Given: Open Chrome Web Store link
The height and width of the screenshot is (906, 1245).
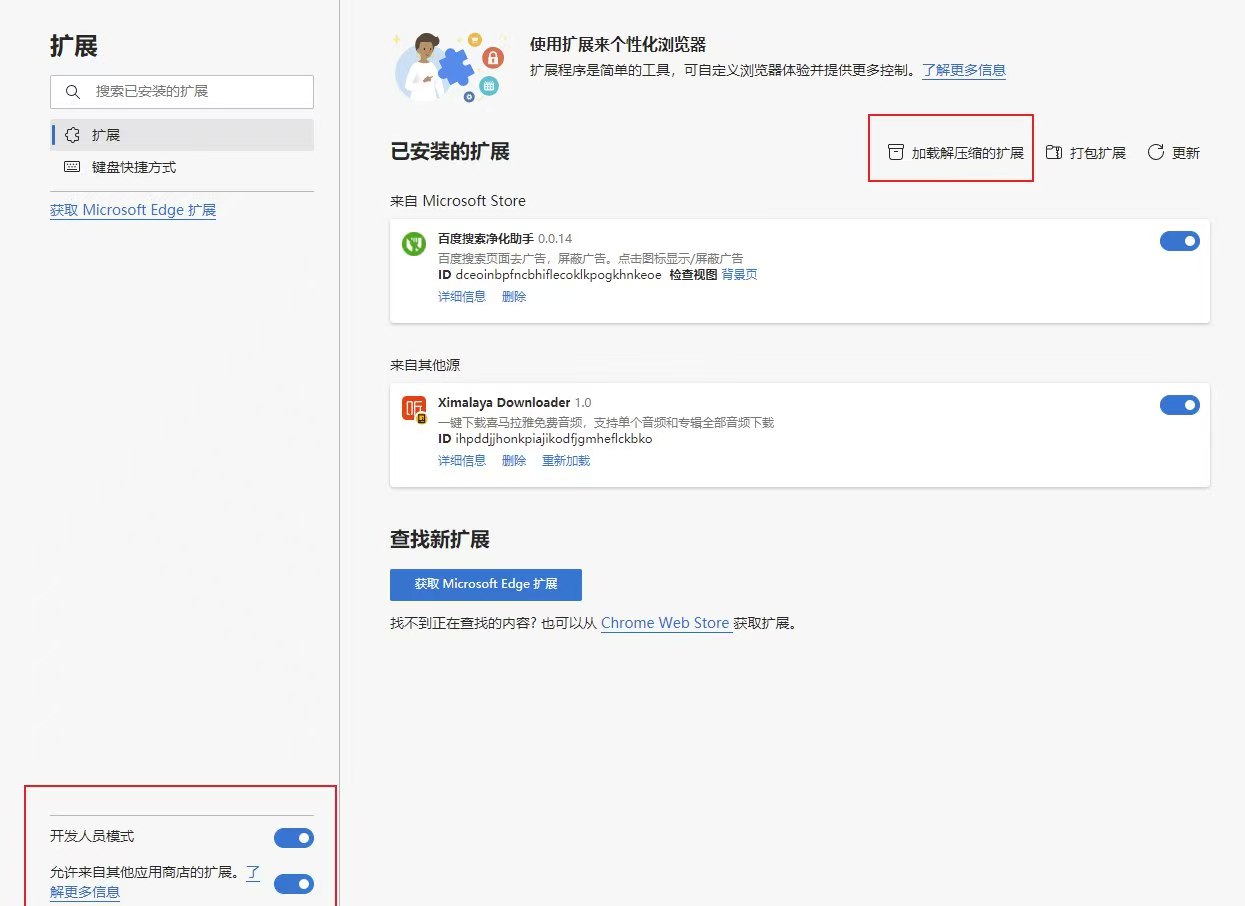Looking at the screenshot, I should [x=665, y=623].
